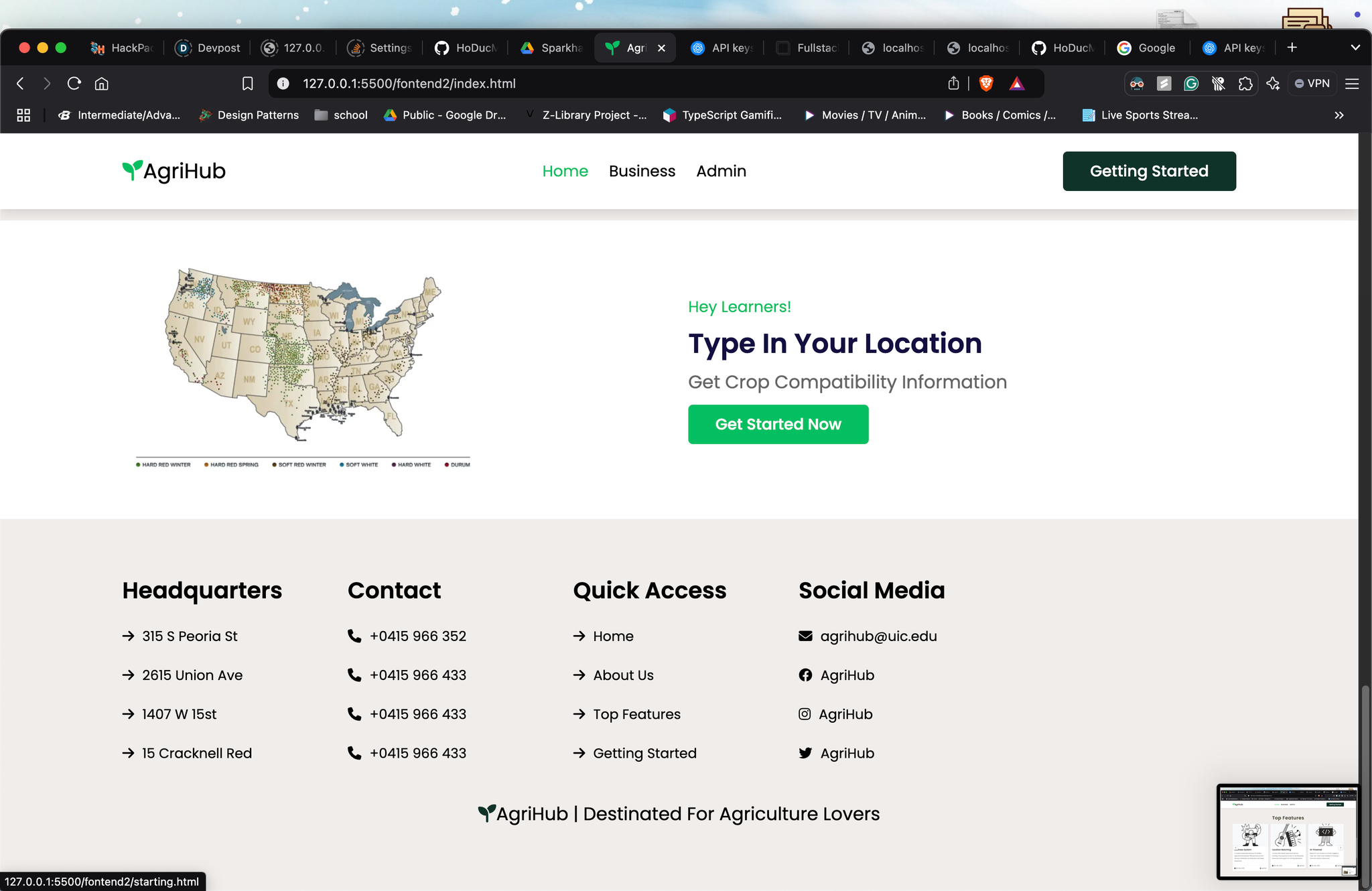Click the home icon in toolbar

(x=102, y=83)
